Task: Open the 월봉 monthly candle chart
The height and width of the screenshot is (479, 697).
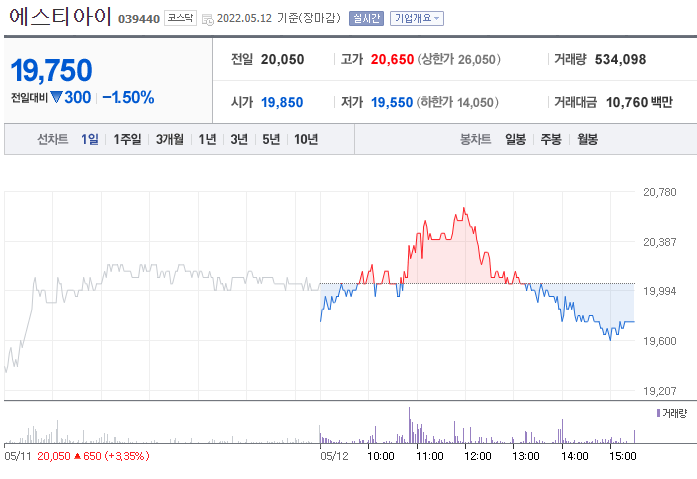Action: pos(588,140)
